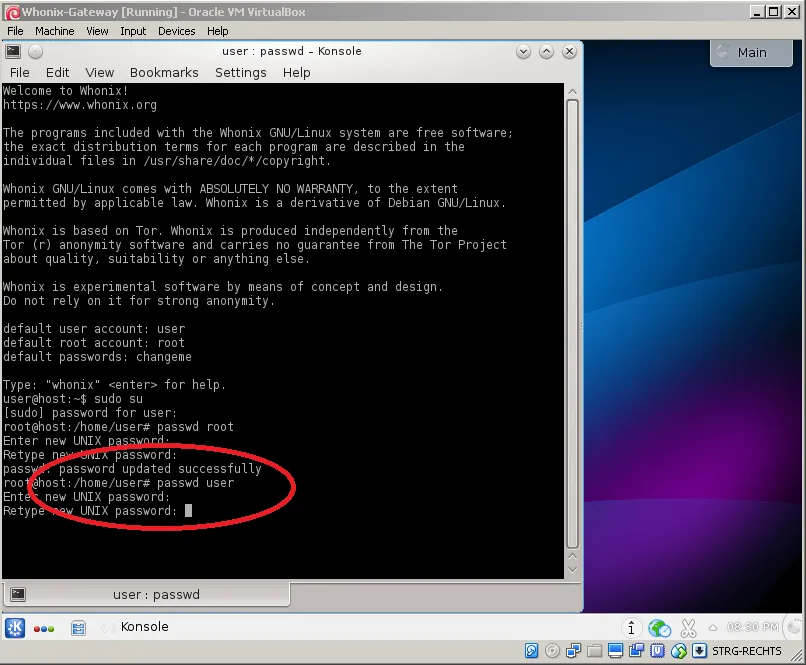
Task: Open the panel toolbox at clock's right
Action: coord(794,626)
